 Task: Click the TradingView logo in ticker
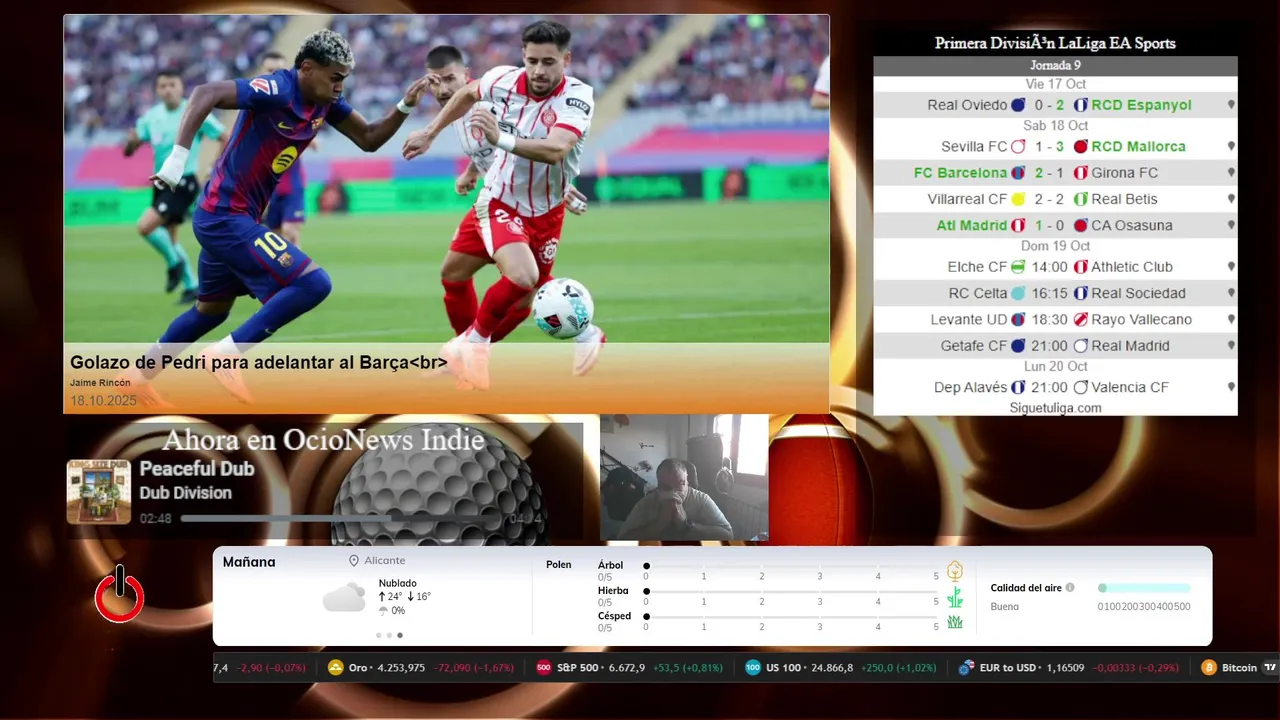(1270, 667)
